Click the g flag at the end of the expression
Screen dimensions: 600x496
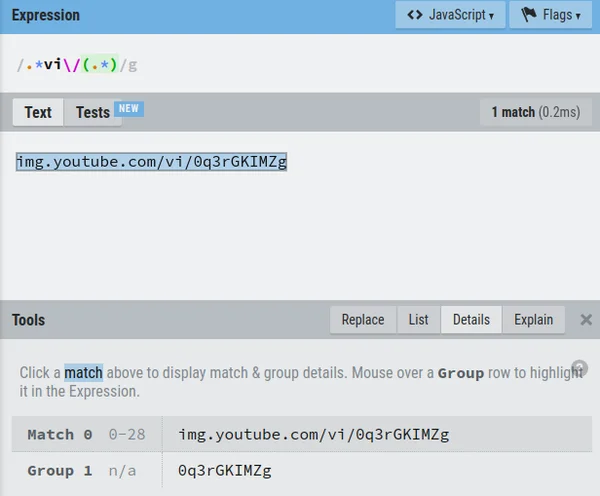tap(132, 65)
